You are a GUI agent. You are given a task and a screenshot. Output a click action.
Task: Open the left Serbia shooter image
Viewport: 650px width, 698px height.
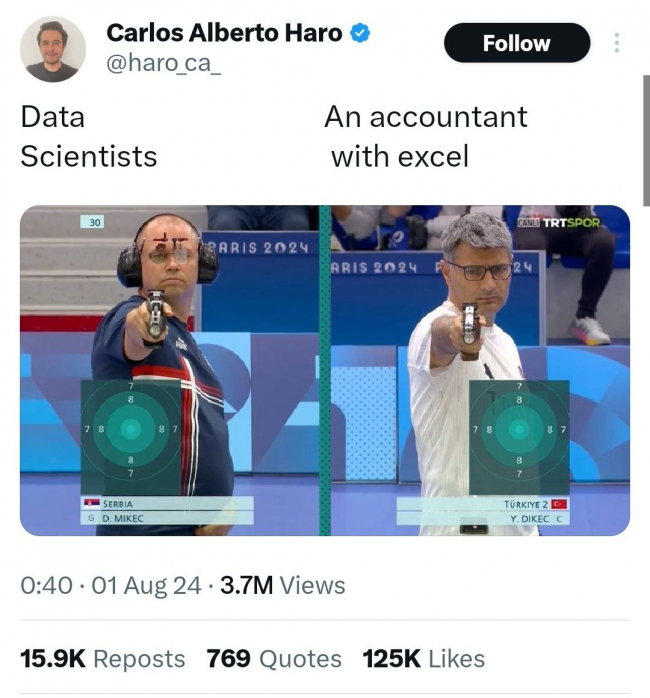pos(170,370)
